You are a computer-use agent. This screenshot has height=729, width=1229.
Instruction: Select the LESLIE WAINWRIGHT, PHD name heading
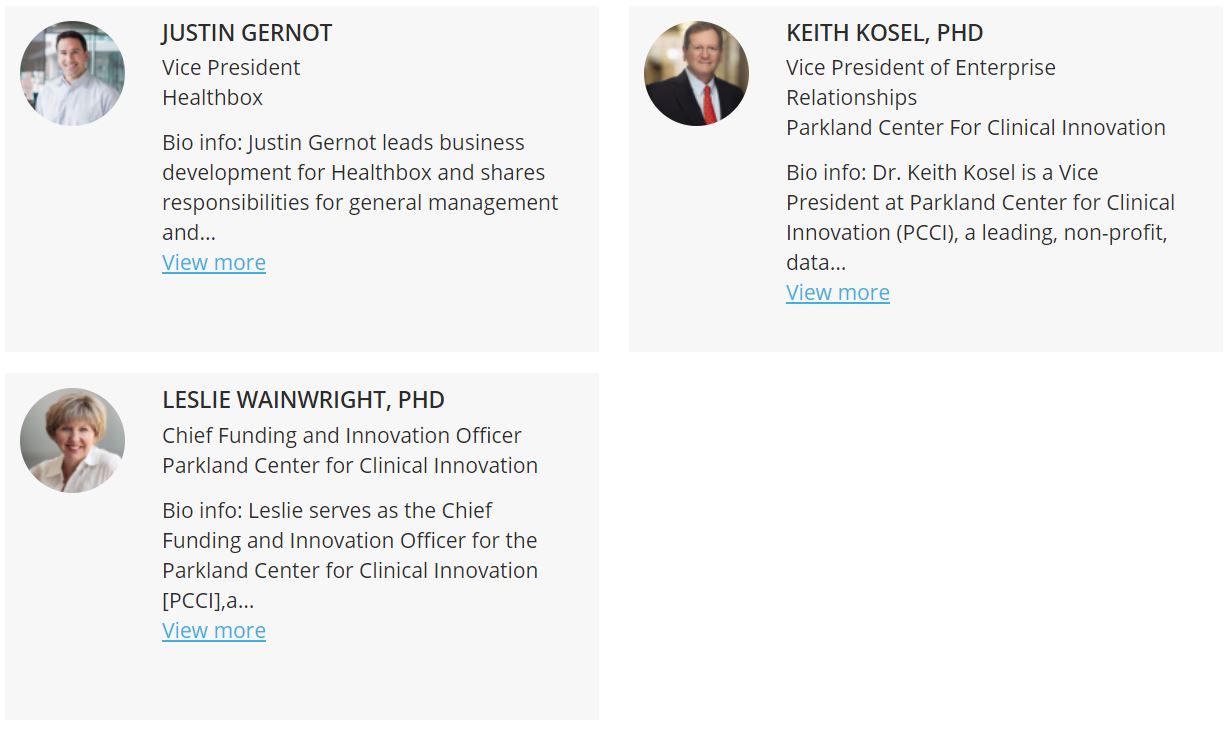point(303,400)
